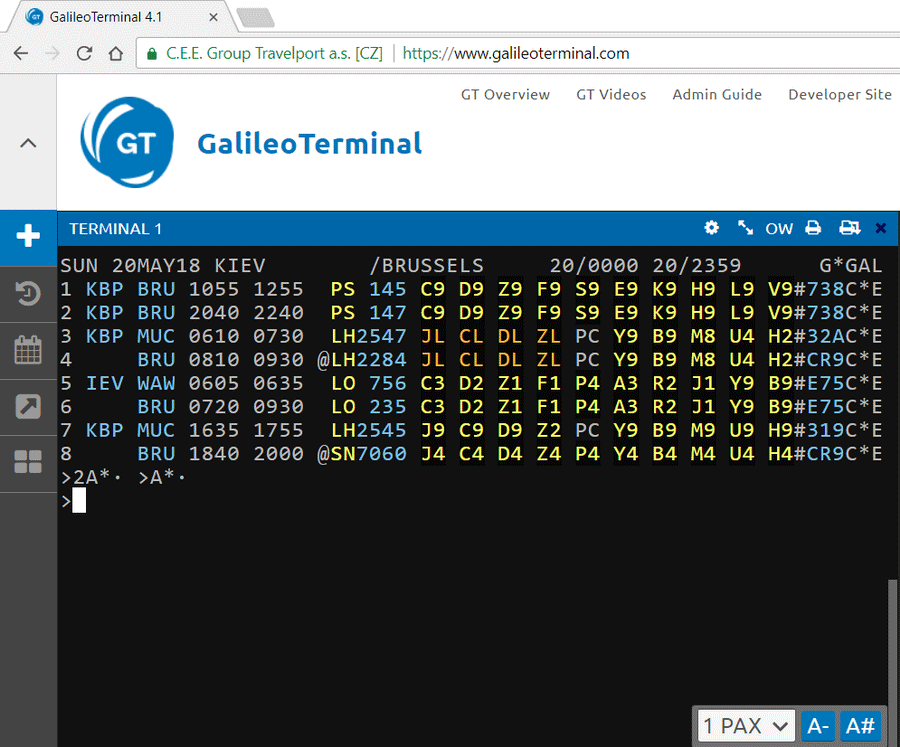
Task: Click booking class C9 on line 1
Action: pos(433,289)
